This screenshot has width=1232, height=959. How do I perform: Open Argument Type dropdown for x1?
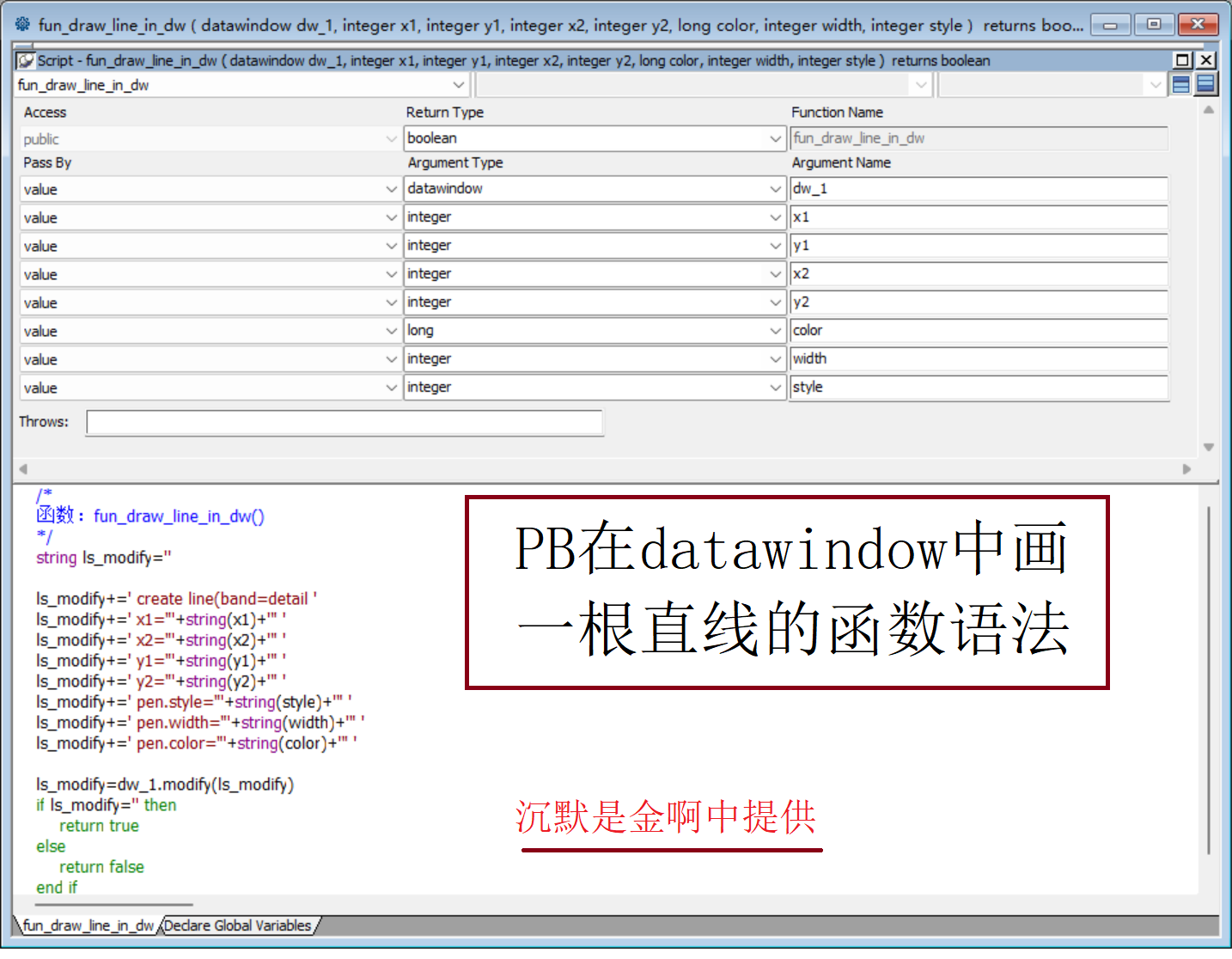point(775,217)
